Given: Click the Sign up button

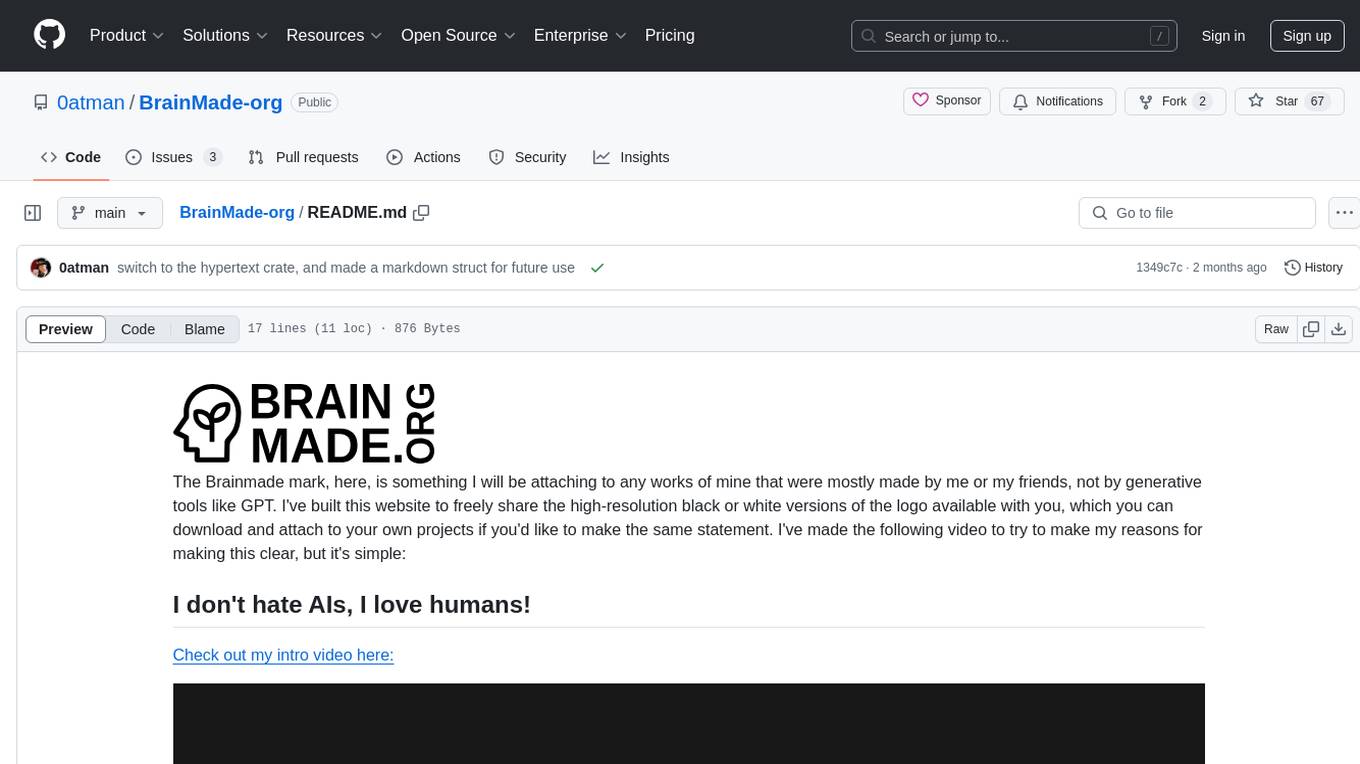Looking at the screenshot, I should click(x=1307, y=36).
